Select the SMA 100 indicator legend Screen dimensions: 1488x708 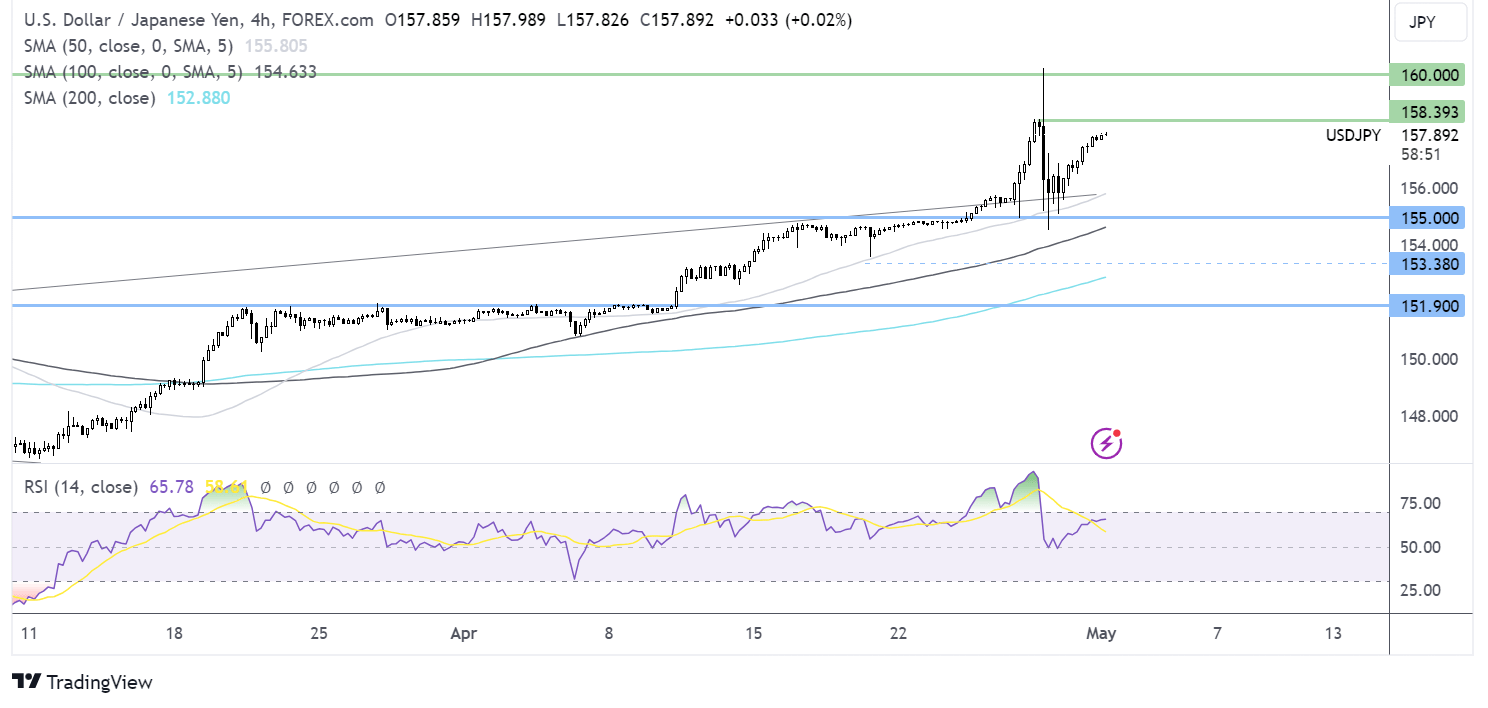[134, 72]
